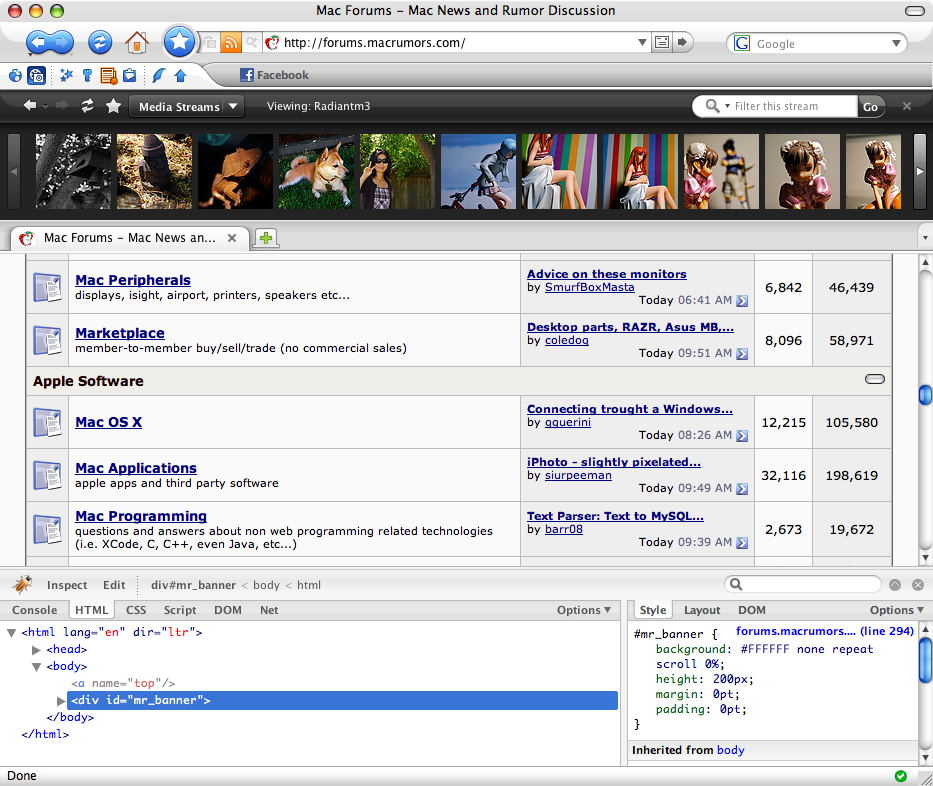Click the orange RSS feed icon
Screen dimensions: 933x786
(230, 43)
